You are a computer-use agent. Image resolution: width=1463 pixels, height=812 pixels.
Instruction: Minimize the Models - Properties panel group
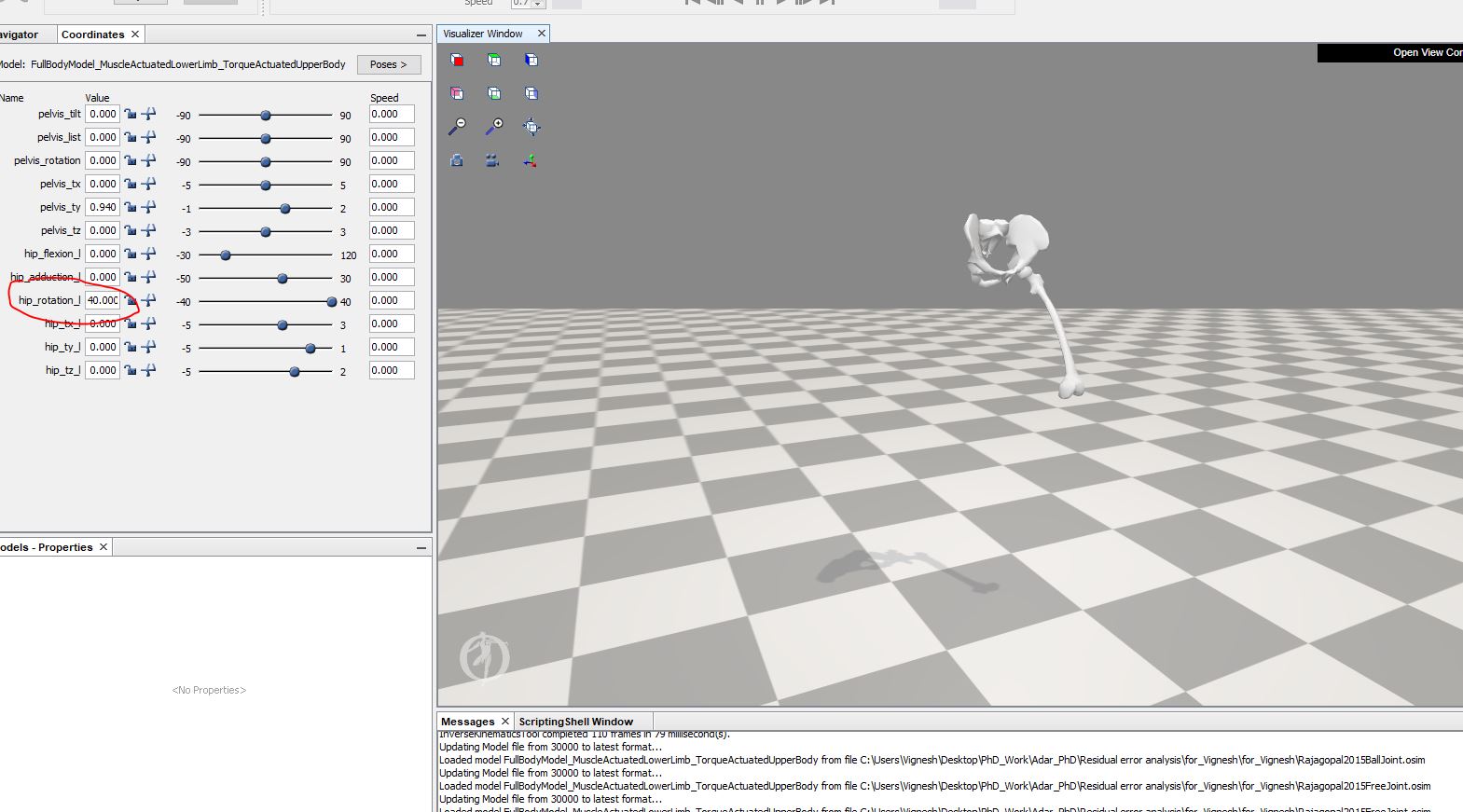click(x=421, y=547)
